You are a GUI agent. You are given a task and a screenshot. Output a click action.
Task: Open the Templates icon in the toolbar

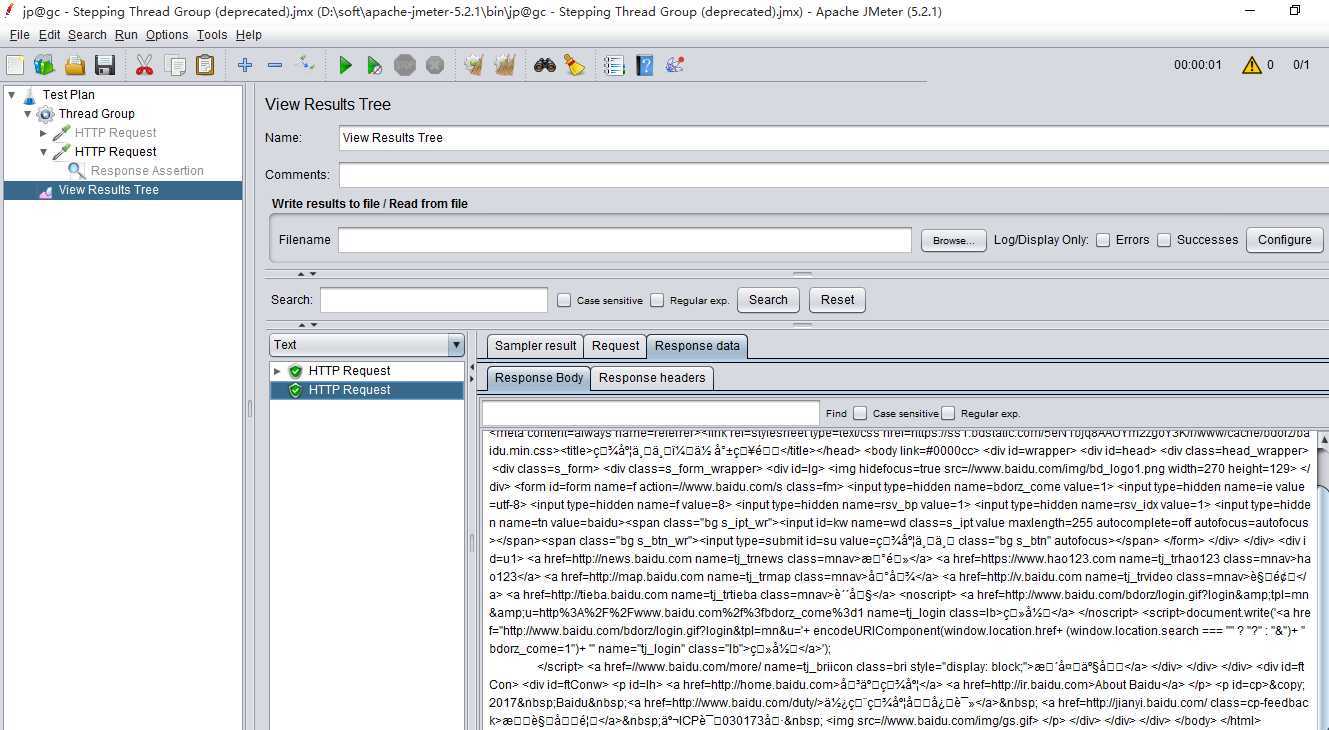[44, 65]
